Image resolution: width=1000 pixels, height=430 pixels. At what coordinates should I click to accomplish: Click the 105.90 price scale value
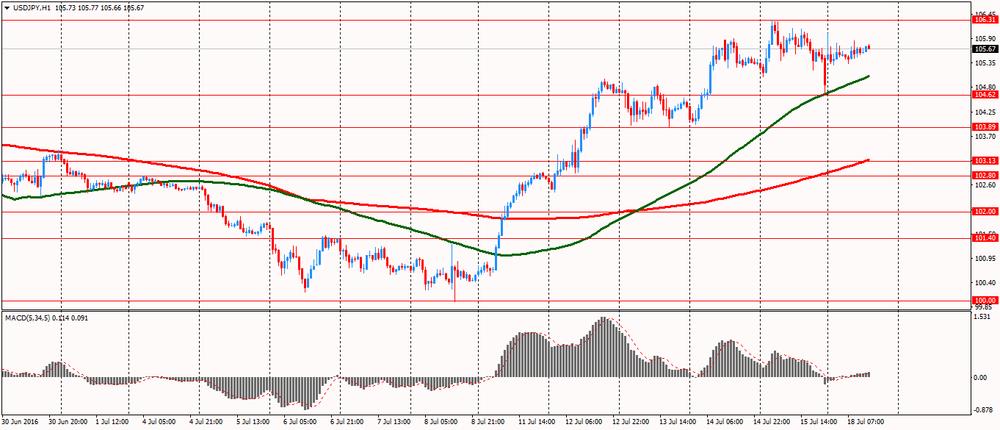[985, 38]
